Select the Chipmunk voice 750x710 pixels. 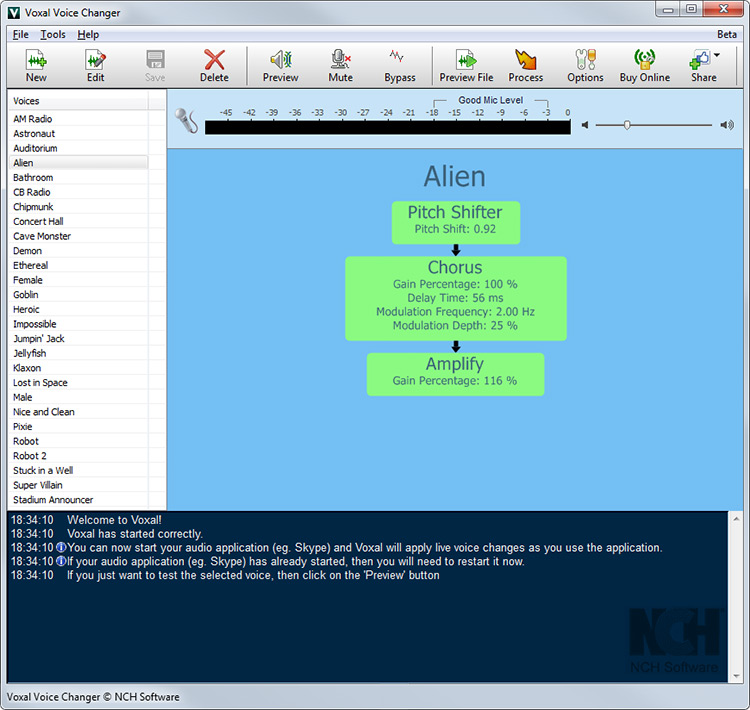(78, 207)
